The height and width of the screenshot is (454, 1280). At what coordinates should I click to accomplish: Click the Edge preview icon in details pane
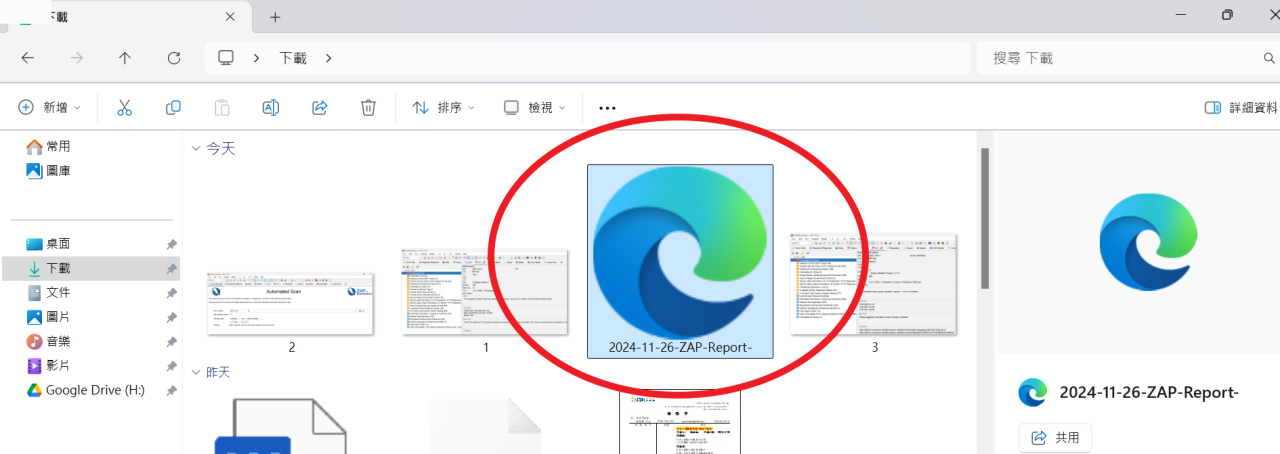click(1148, 244)
